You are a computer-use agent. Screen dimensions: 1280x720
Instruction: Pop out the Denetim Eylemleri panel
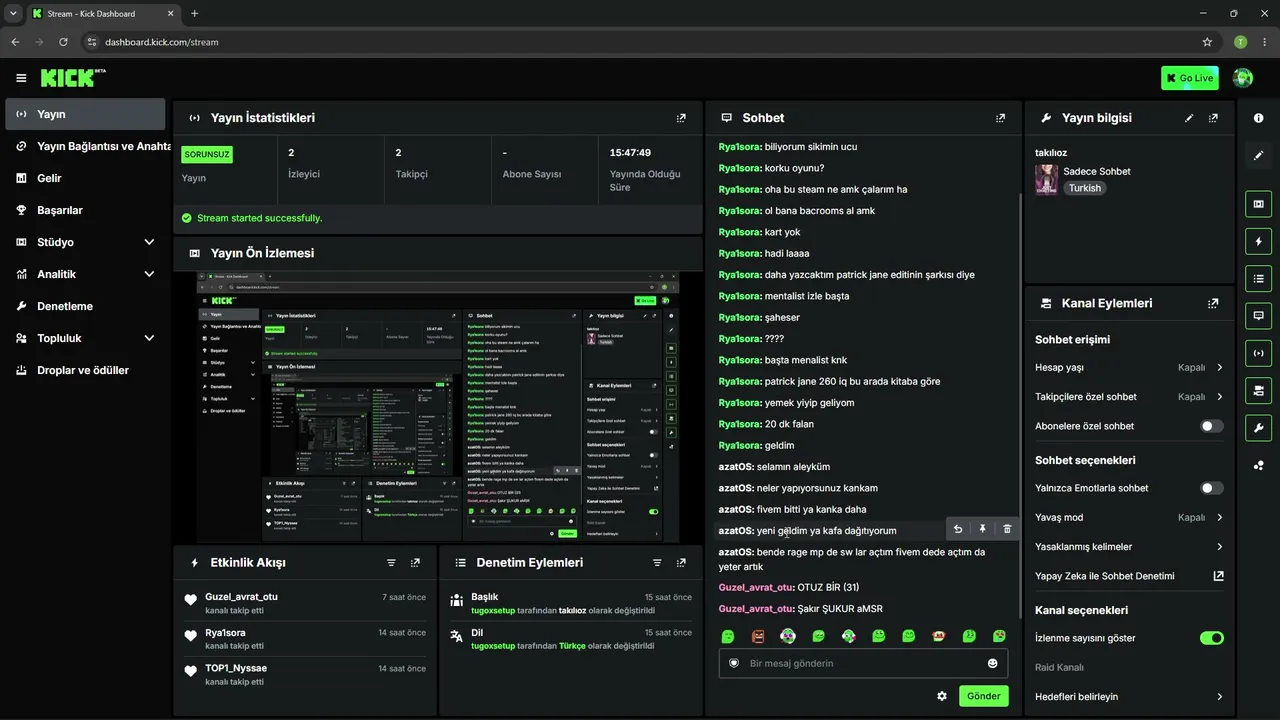tap(681, 563)
